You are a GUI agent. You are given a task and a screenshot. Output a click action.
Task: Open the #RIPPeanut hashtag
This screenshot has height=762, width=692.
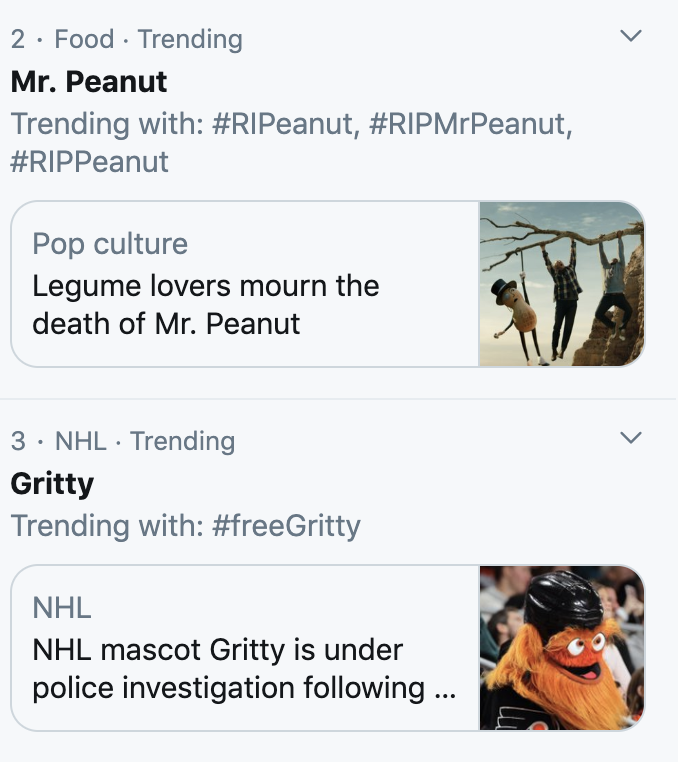pos(89,161)
